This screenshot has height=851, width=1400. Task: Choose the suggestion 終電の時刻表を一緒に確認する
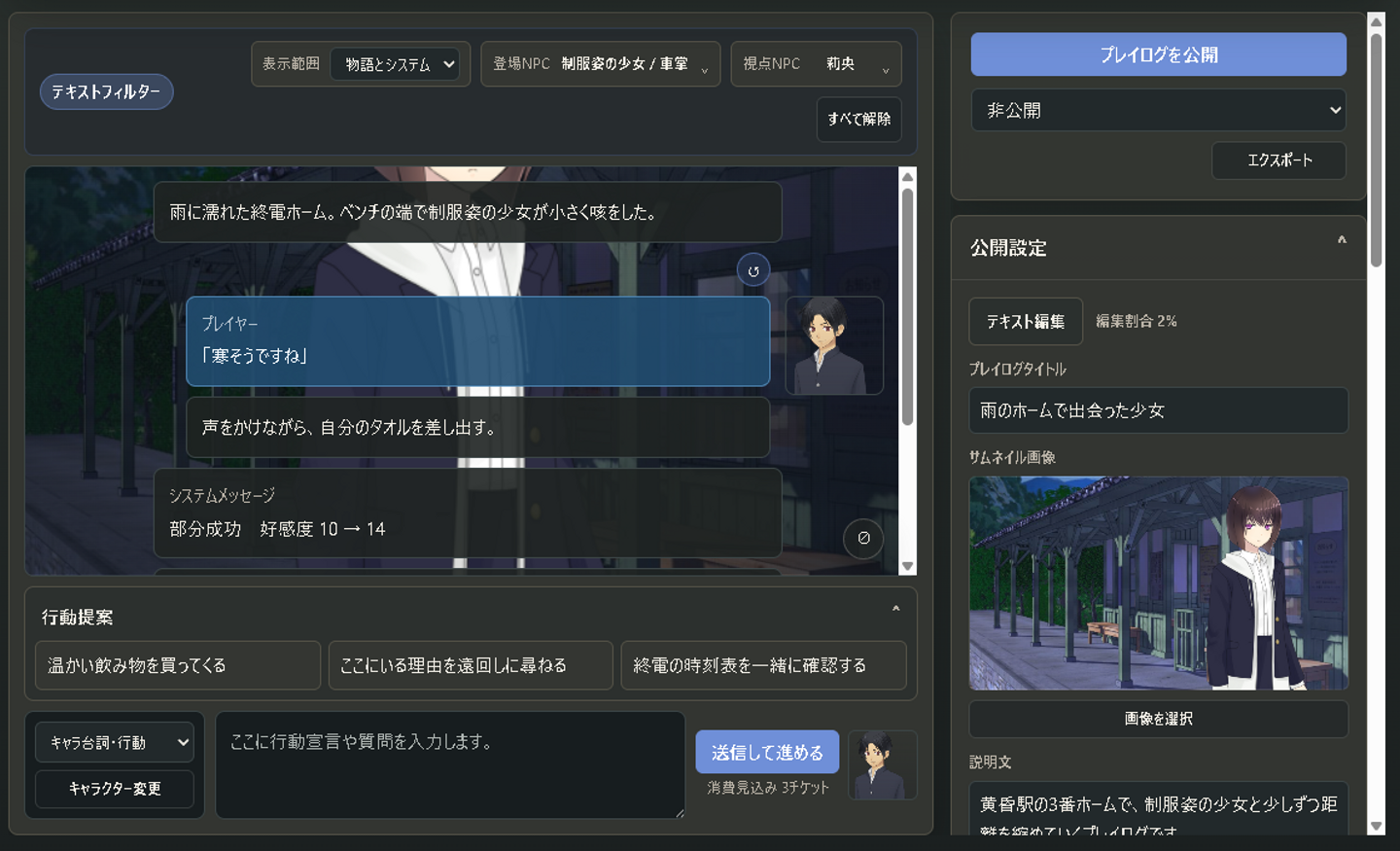pos(763,665)
